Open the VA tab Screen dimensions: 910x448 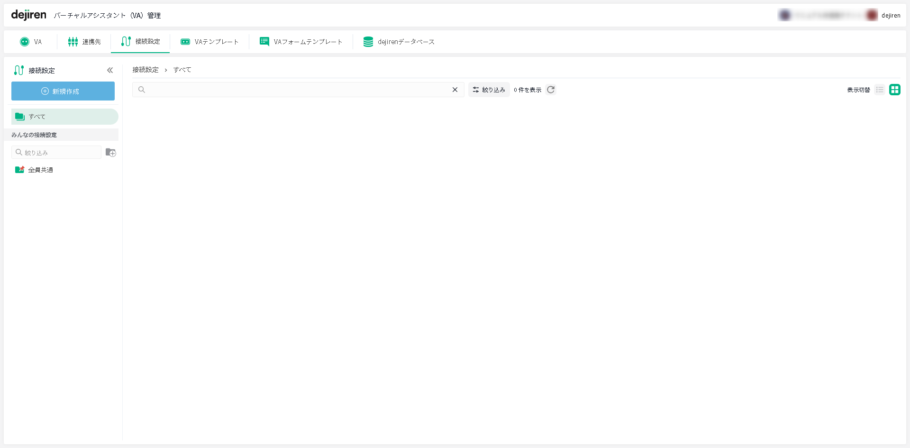31,42
